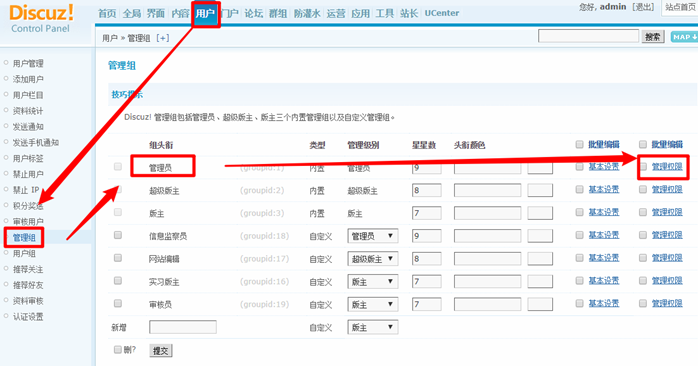Open the UCenter top menu
Viewport: 699px width, 367px height.
point(441,13)
